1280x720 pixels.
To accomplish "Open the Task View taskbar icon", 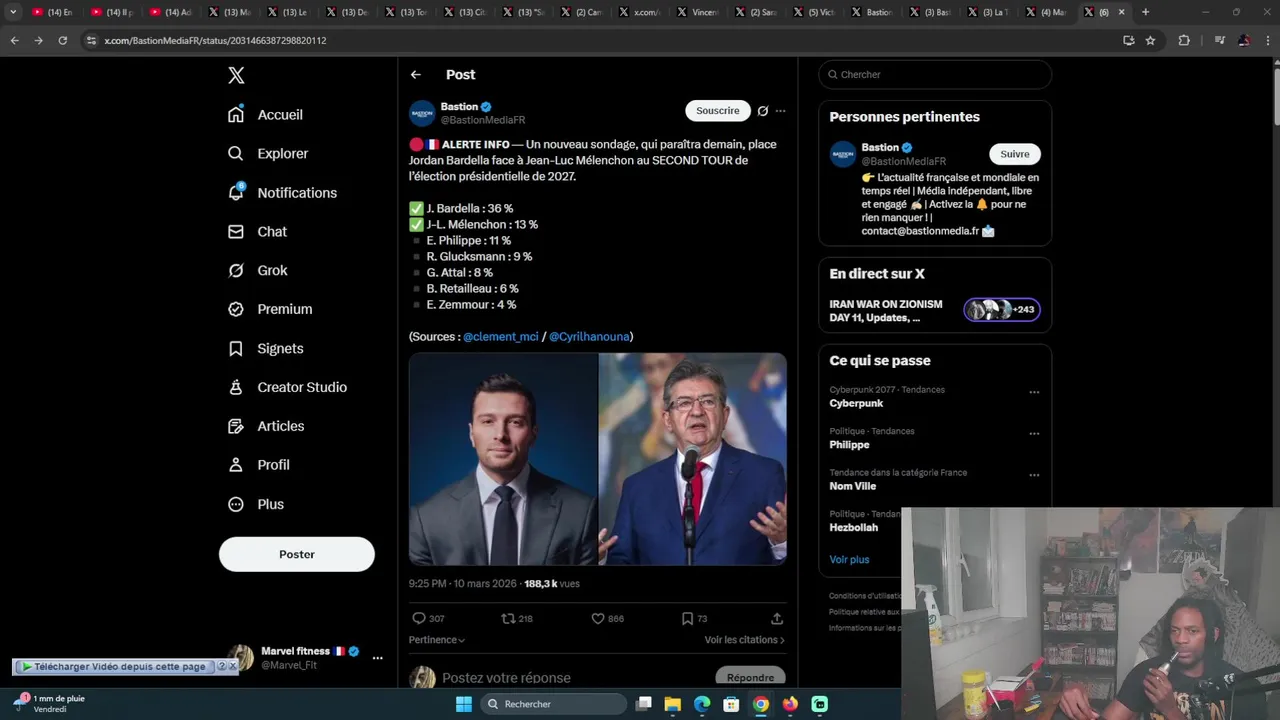I will 644,704.
